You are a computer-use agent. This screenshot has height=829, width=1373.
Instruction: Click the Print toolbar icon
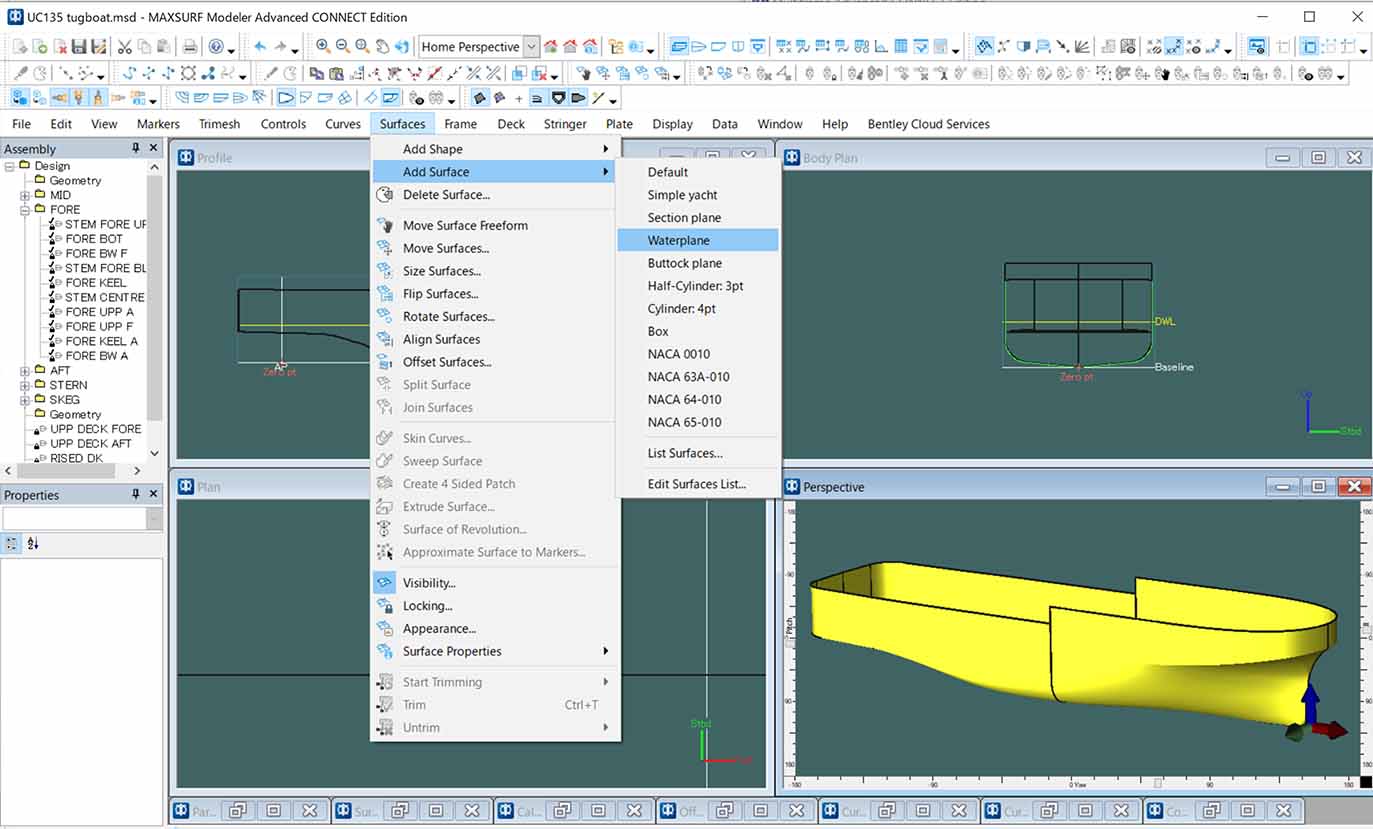[189, 46]
